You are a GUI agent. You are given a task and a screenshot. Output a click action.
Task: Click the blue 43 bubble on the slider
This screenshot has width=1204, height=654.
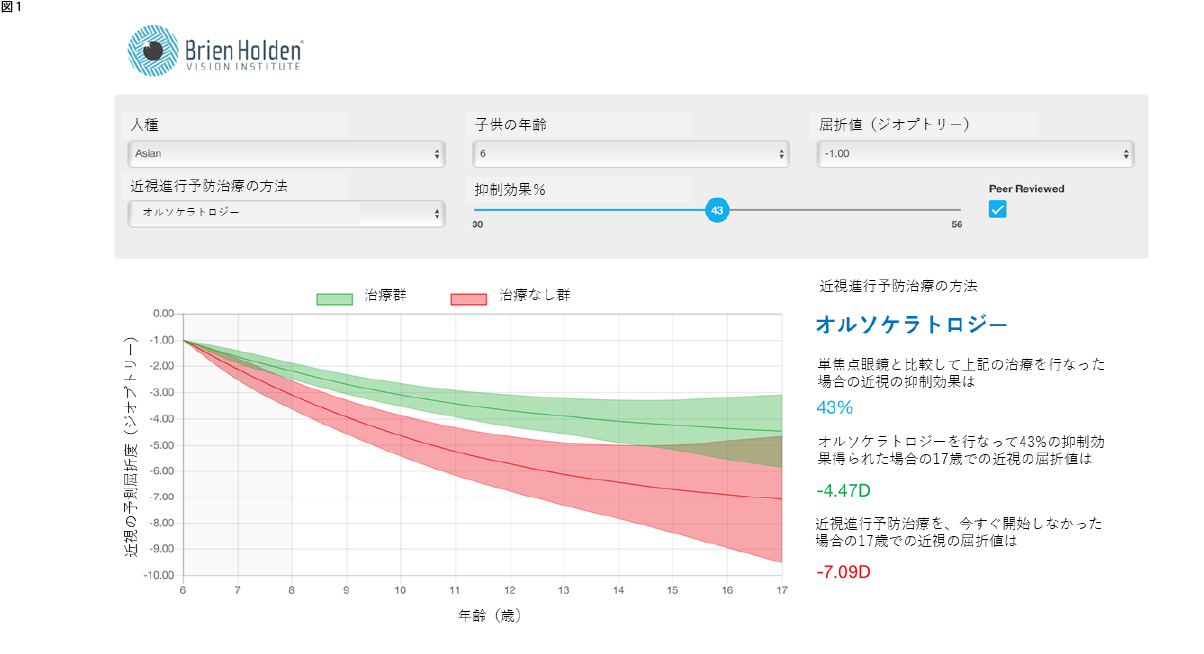717,210
